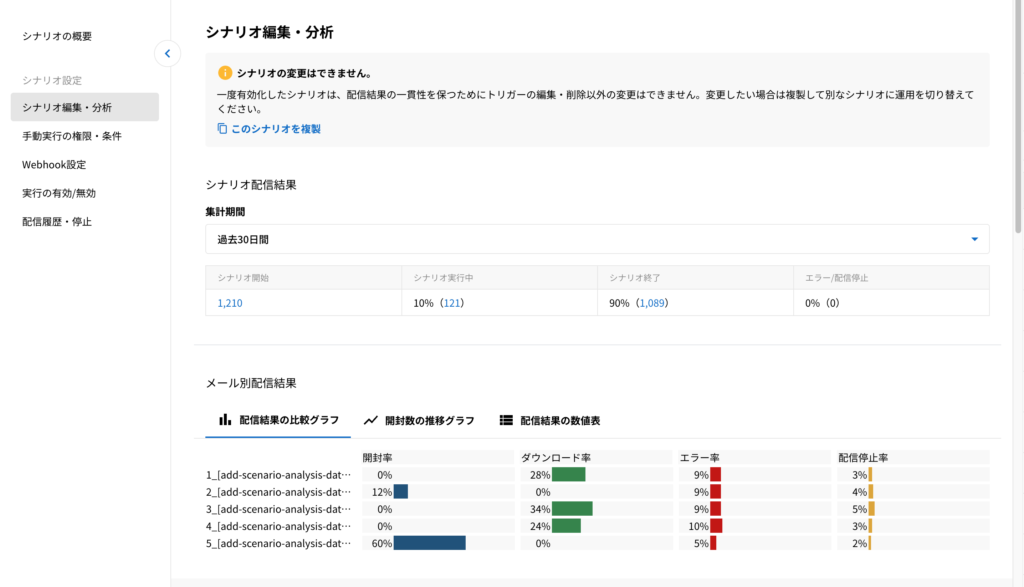Image resolution: width=1024 pixels, height=587 pixels.
Task: Click the line chart icon for 開封数の推移グラフ
Action: coord(371,420)
